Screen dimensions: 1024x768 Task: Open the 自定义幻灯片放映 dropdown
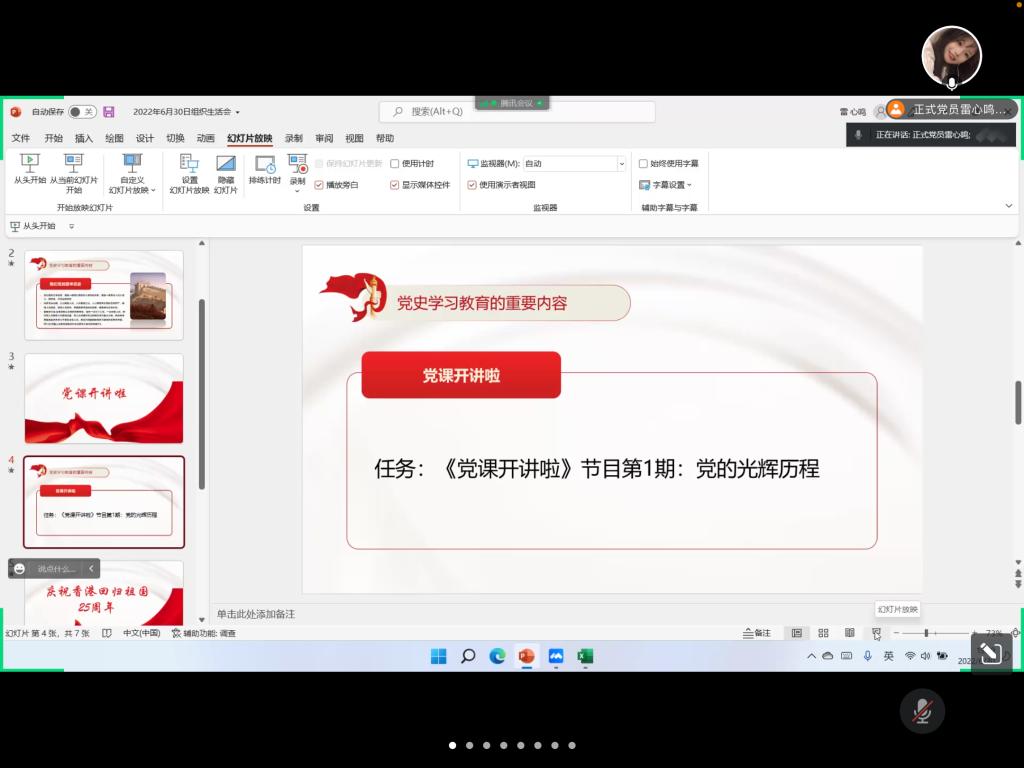132,185
